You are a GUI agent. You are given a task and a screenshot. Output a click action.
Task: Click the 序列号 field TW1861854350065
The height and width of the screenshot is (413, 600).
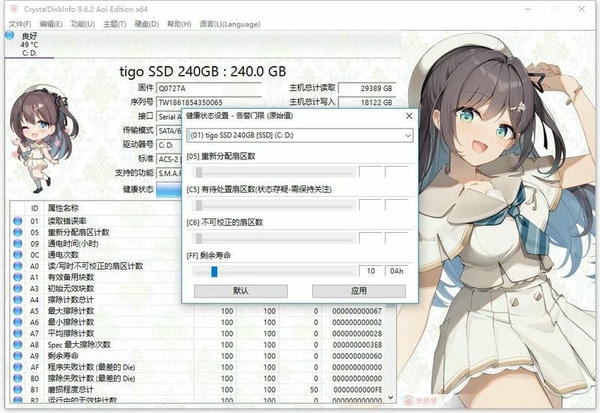[209, 103]
